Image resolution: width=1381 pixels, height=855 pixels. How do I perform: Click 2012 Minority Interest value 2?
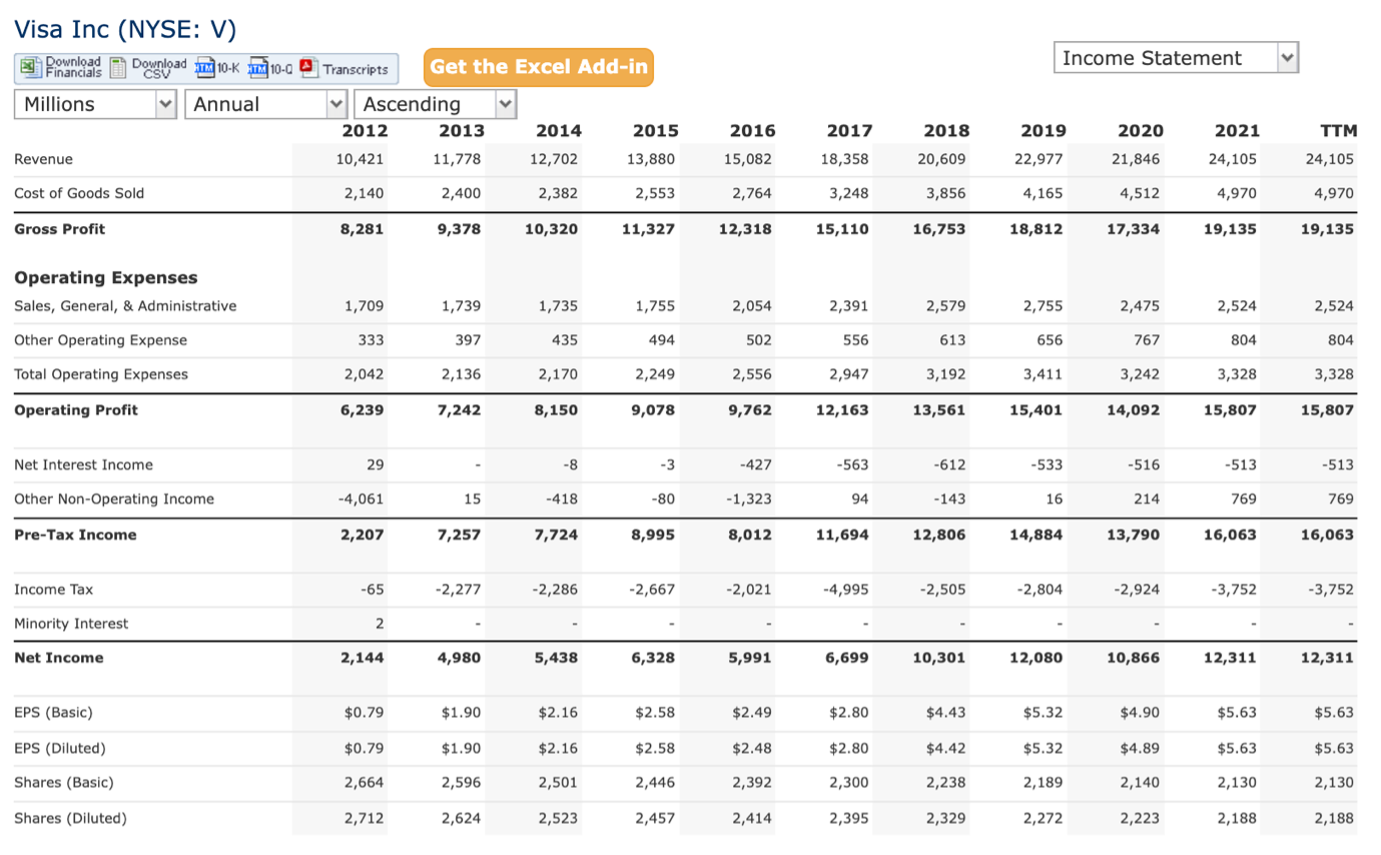click(380, 623)
